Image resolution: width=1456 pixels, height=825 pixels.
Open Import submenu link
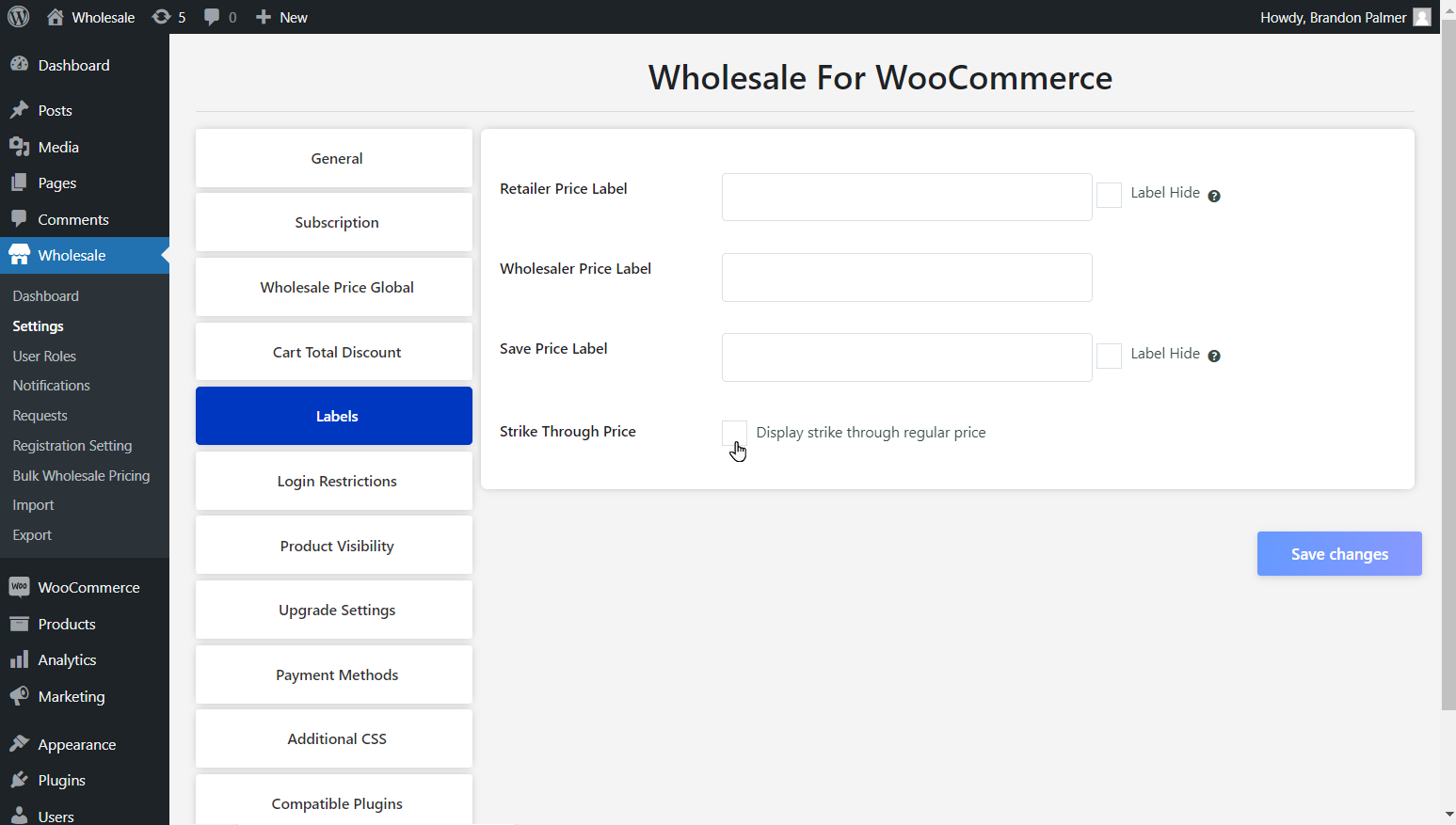(x=34, y=505)
